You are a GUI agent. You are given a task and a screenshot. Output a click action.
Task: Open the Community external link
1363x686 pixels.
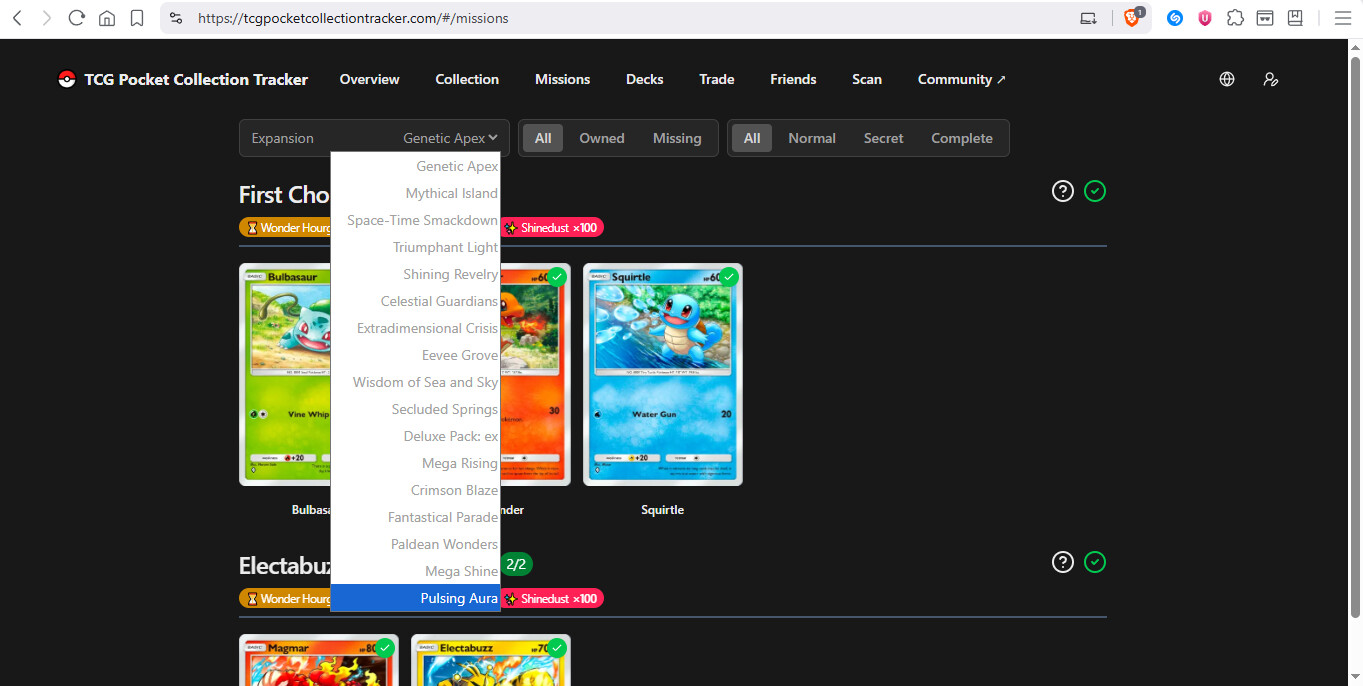[x=962, y=79]
